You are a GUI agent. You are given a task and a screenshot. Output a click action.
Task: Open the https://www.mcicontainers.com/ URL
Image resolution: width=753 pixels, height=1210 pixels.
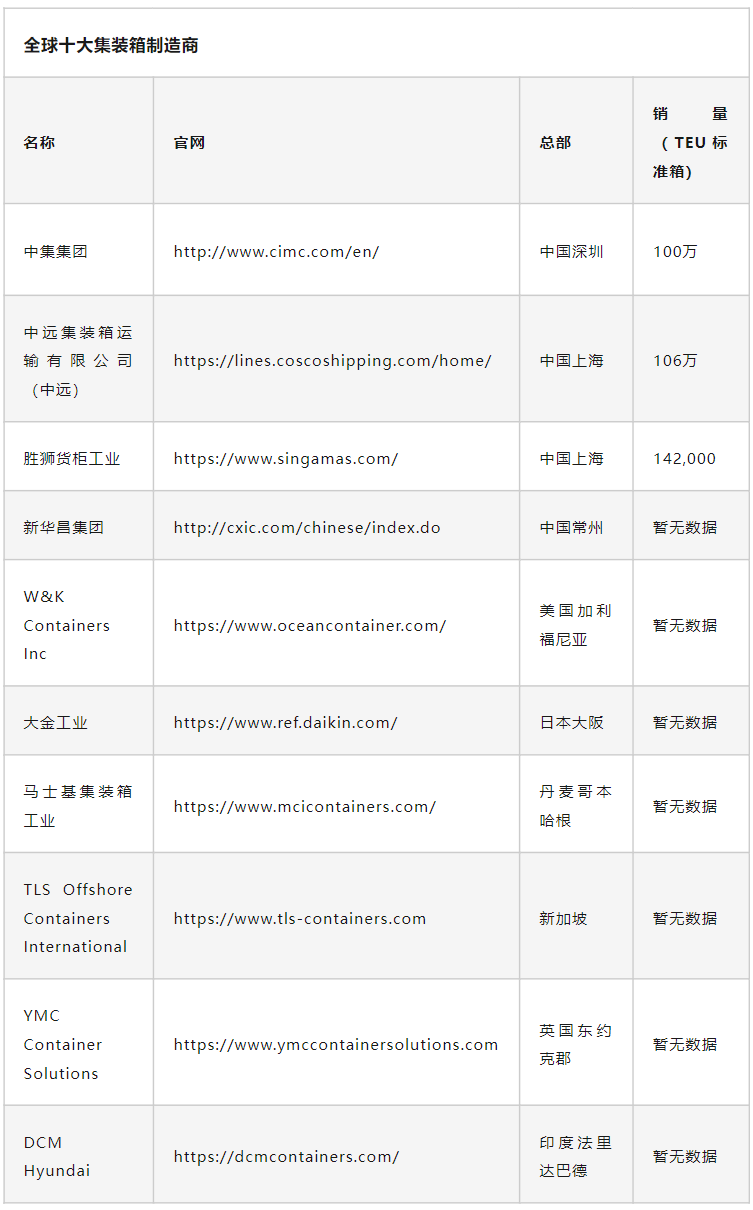tap(305, 806)
